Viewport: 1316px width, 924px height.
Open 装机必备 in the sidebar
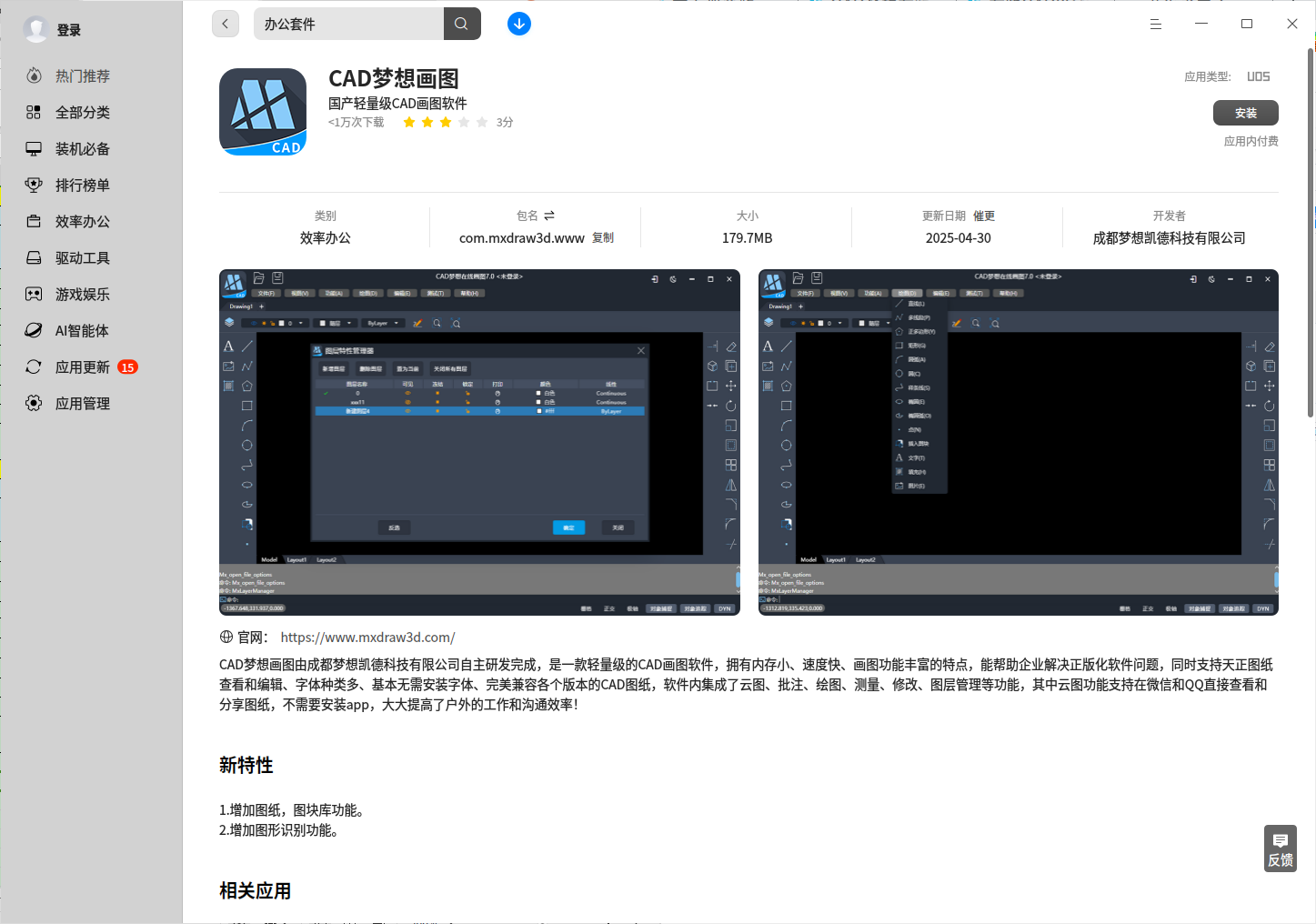(82, 148)
